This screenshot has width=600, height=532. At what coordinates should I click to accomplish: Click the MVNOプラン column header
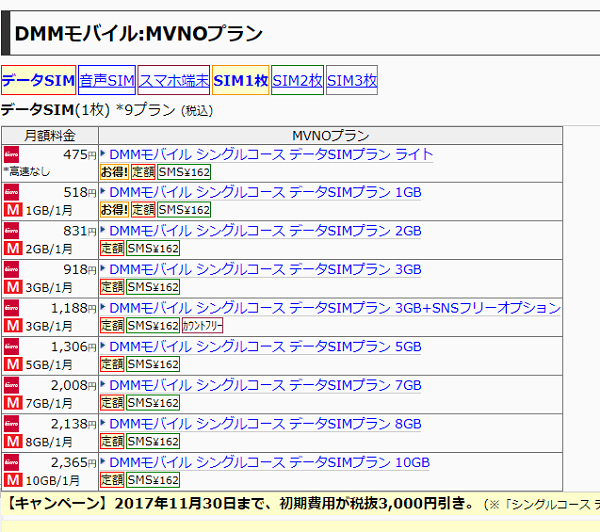(331, 135)
